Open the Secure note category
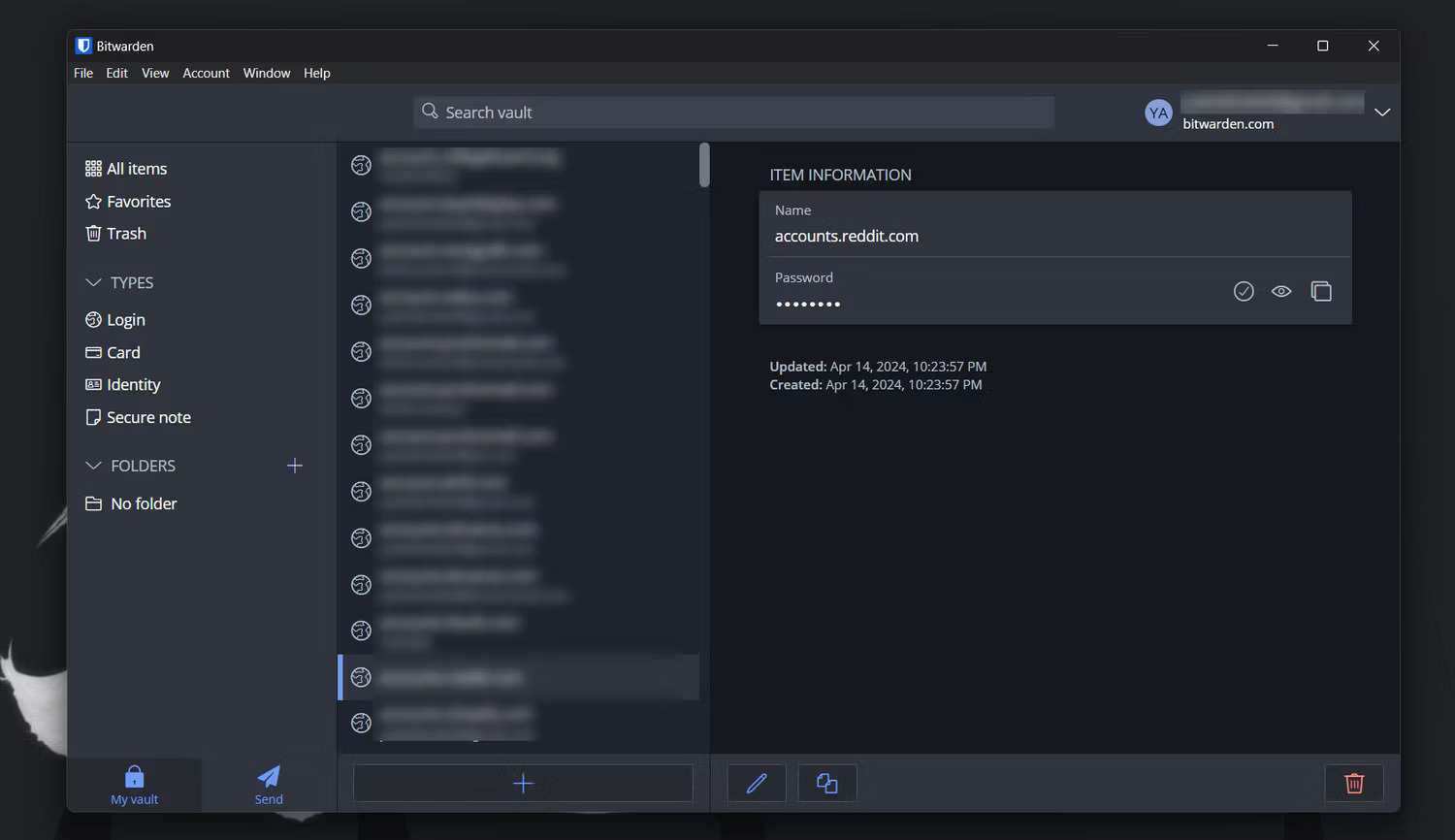 [148, 417]
